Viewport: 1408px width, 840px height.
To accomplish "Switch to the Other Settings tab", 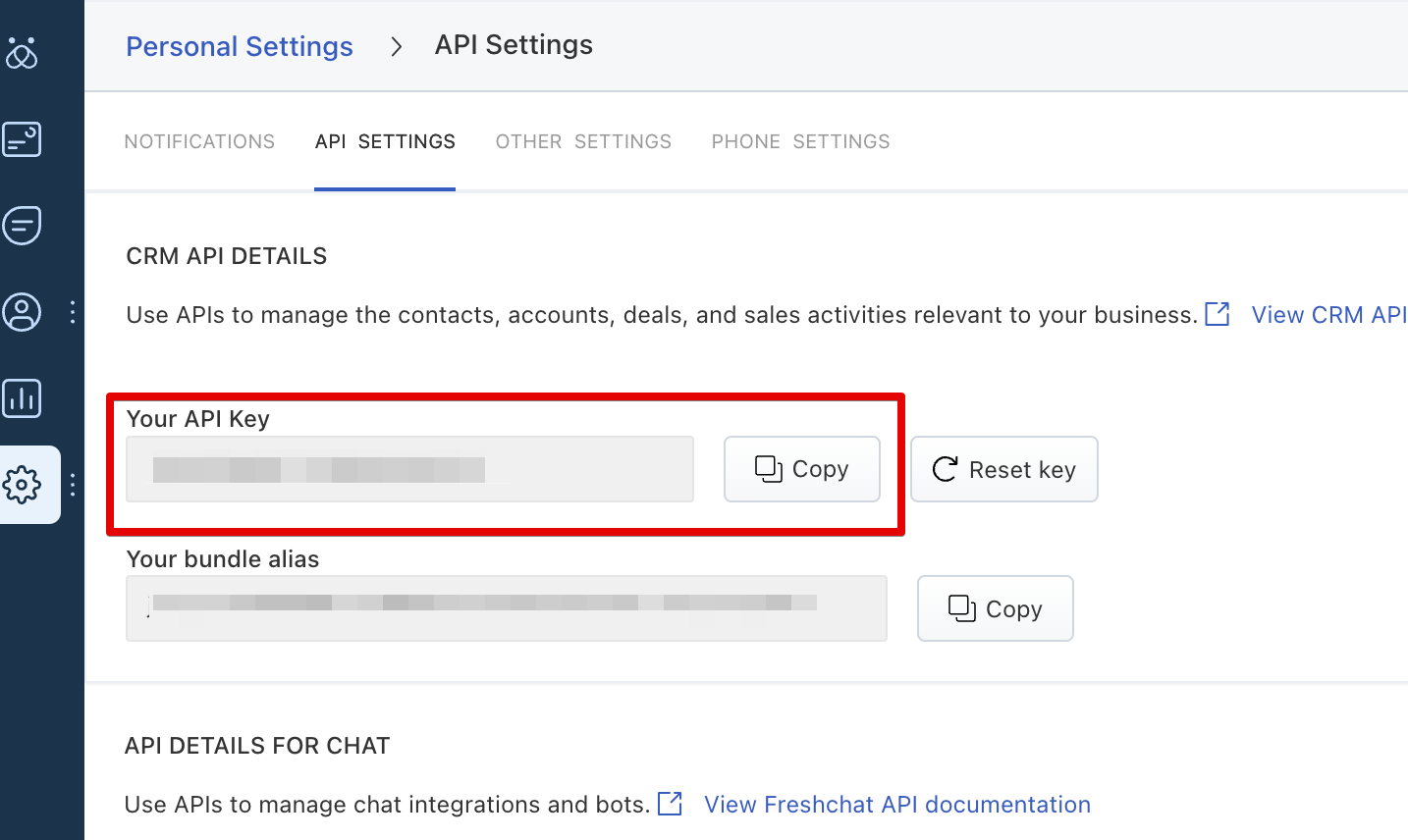I will coord(583,141).
